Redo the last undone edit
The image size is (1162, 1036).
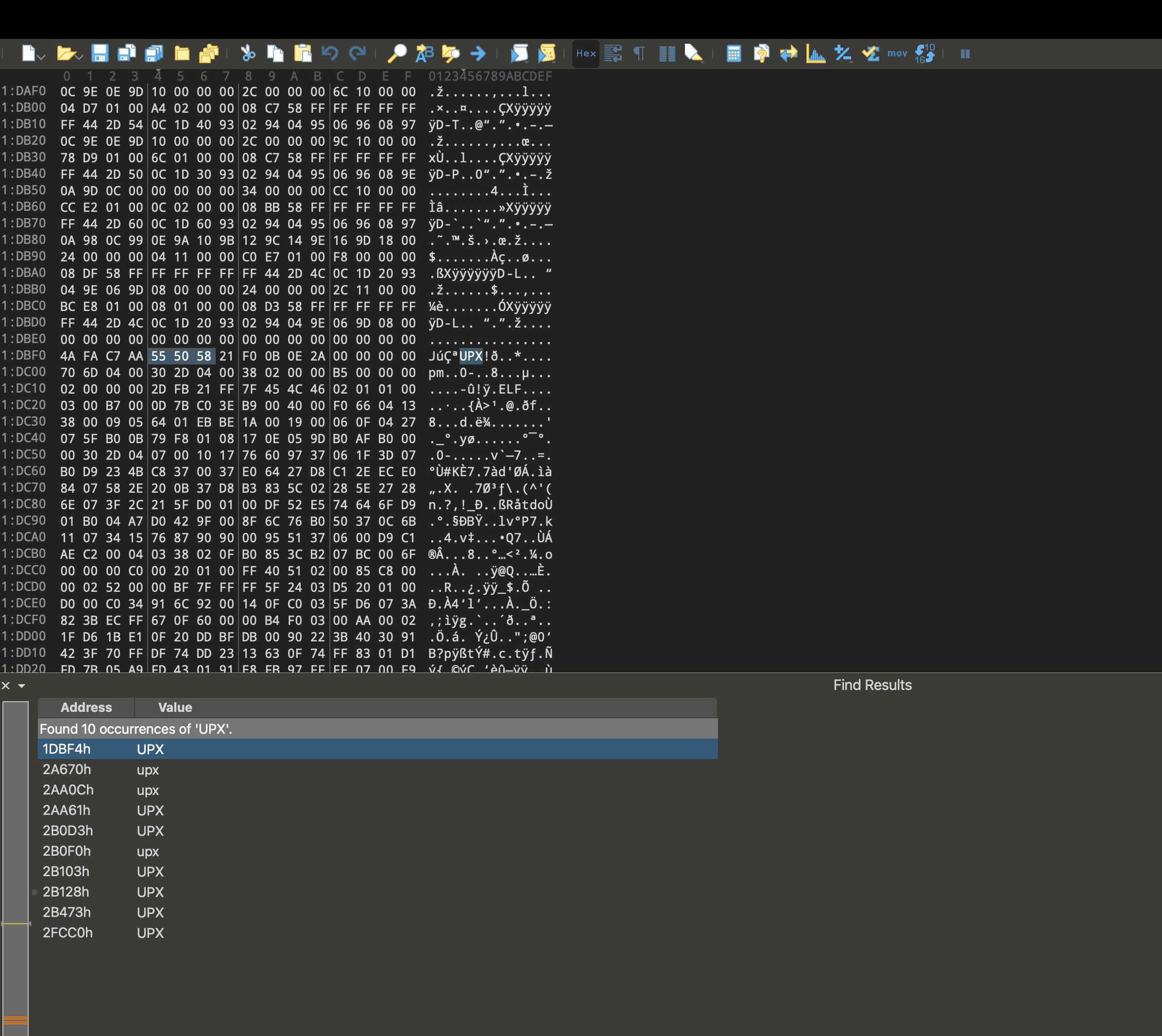[358, 53]
